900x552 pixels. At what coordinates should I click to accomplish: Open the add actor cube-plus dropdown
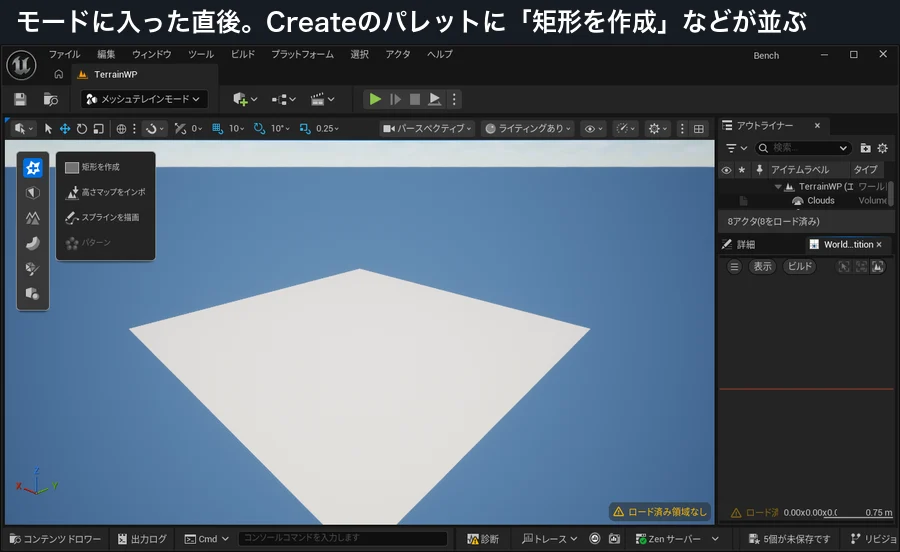[245, 99]
